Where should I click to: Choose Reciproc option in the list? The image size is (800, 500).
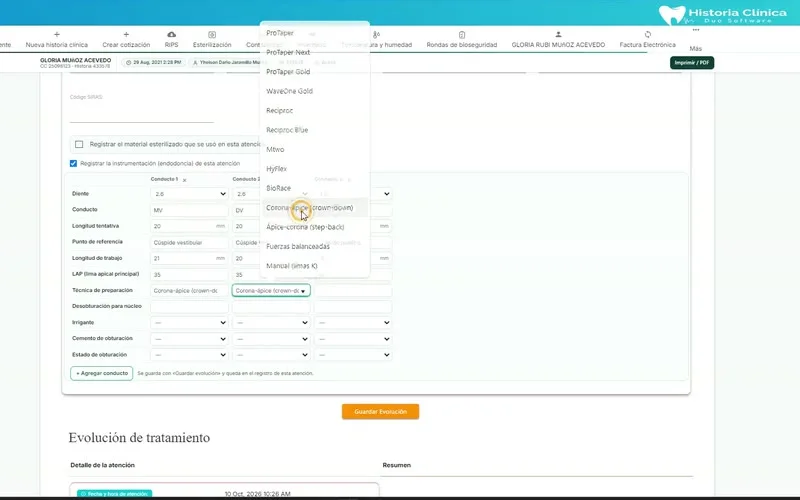tap(315, 110)
